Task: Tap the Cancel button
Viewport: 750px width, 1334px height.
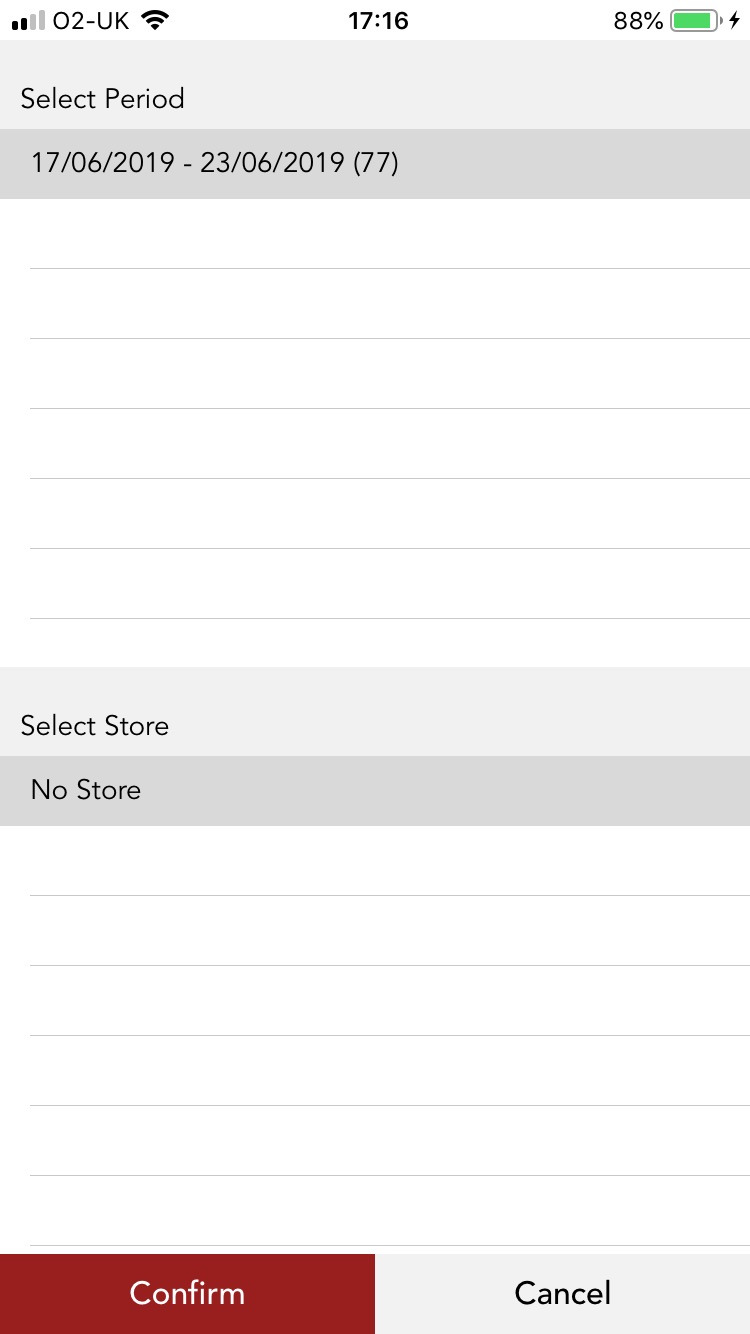Action: coord(562,1293)
